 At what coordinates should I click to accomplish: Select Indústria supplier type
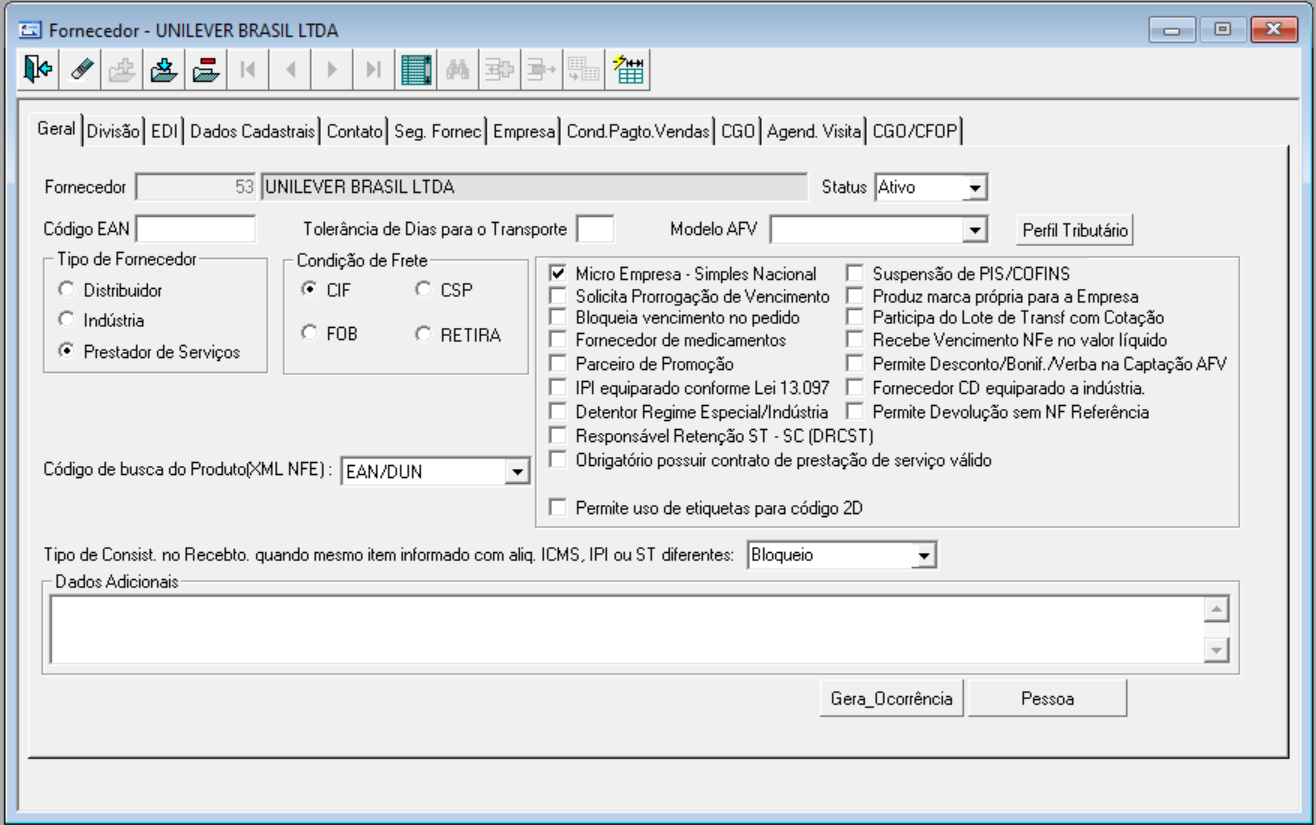click(x=67, y=320)
